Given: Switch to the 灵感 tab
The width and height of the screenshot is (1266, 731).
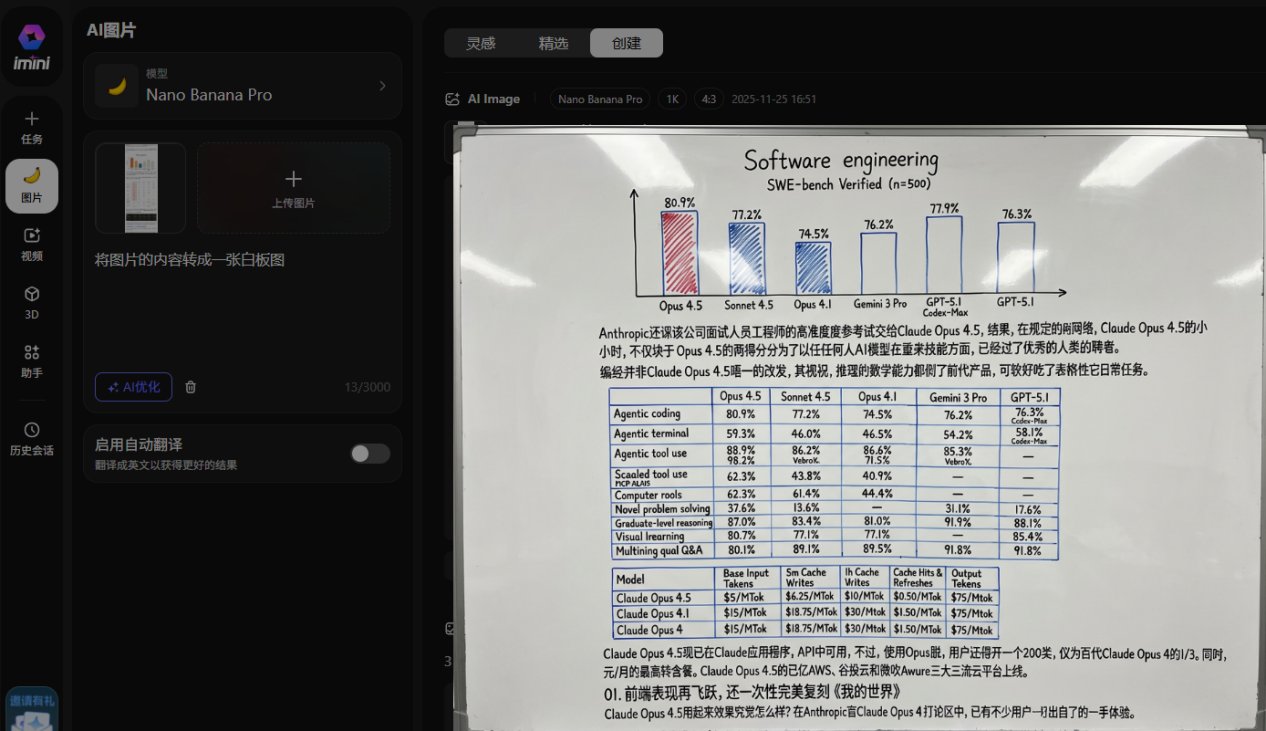Looking at the screenshot, I should tap(481, 43).
